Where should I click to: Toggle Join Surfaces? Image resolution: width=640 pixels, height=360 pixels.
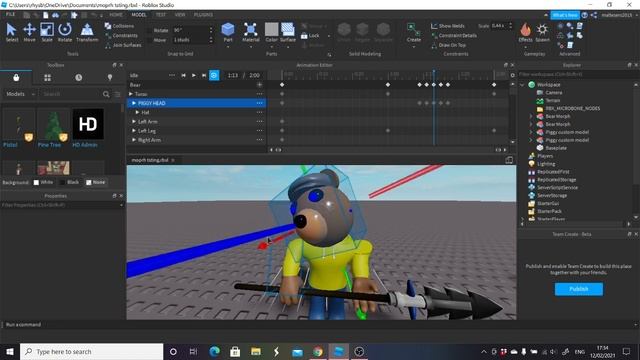pyautogui.click(x=123, y=45)
